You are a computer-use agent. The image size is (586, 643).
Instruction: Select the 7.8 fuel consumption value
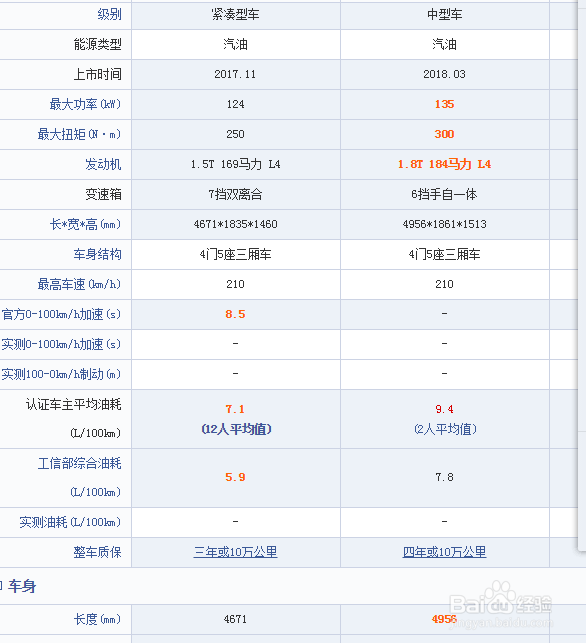[x=445, y=477]
